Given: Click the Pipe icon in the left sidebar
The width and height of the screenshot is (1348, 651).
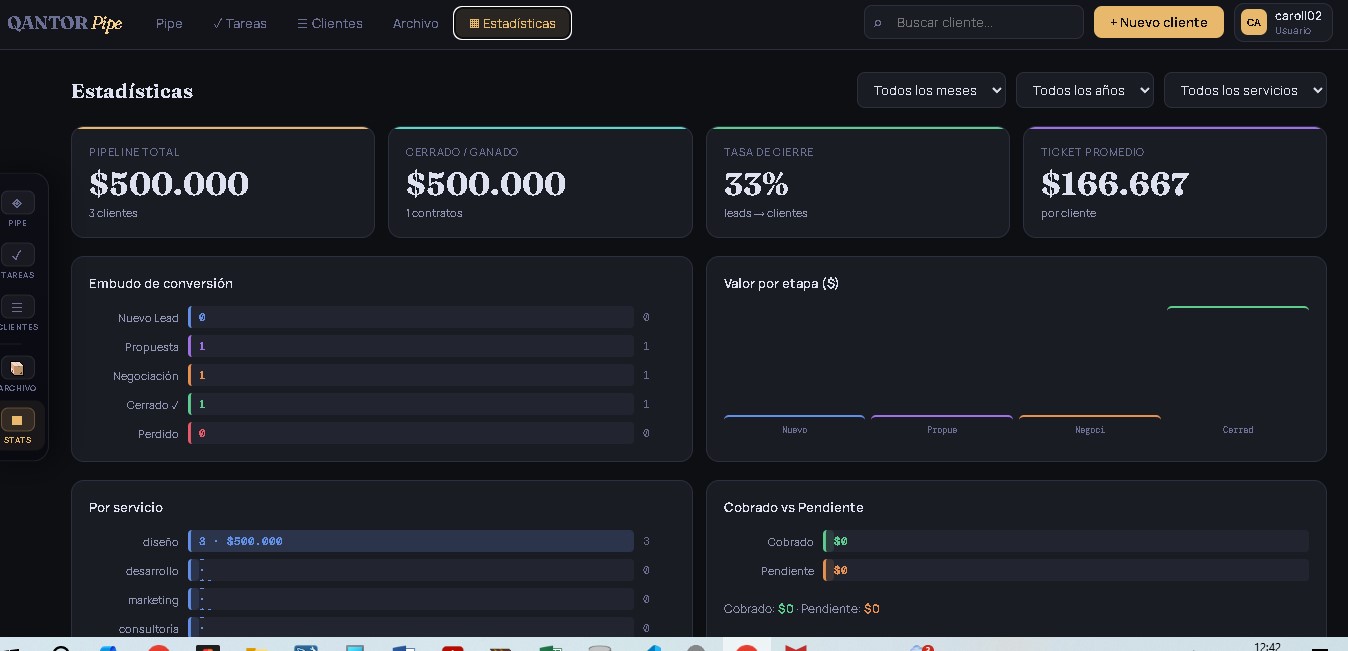Looking at the screenshot, I should (17, 203).
